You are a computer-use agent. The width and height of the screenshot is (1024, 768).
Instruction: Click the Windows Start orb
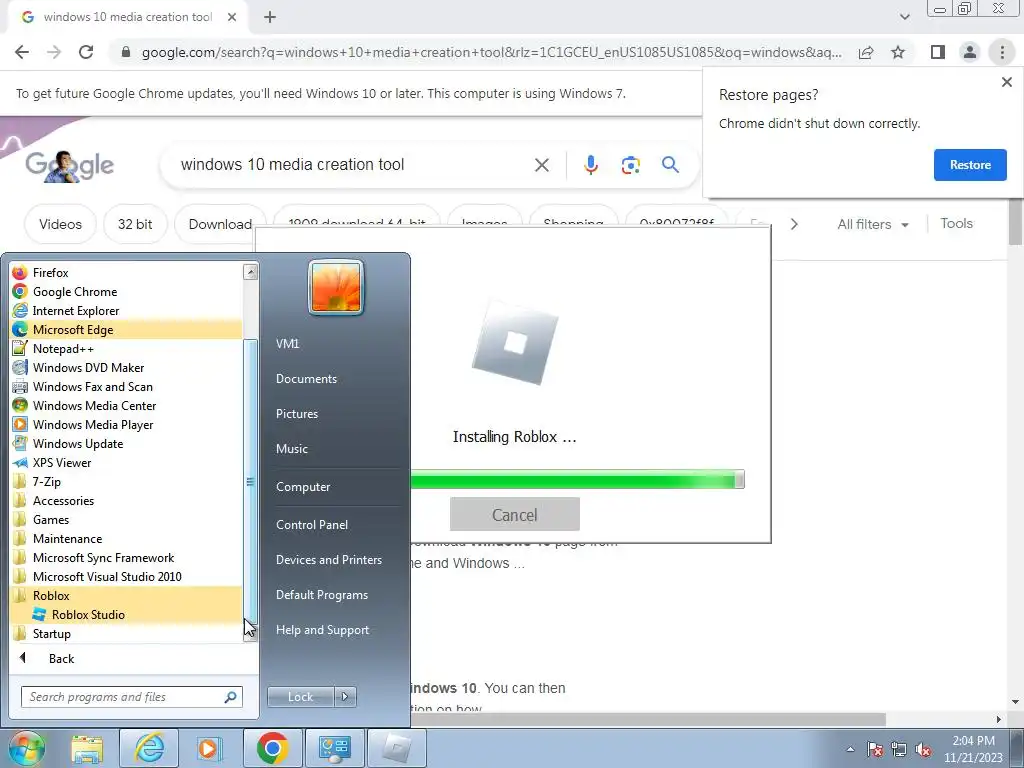pyautogui.click(x=27, y=748)
